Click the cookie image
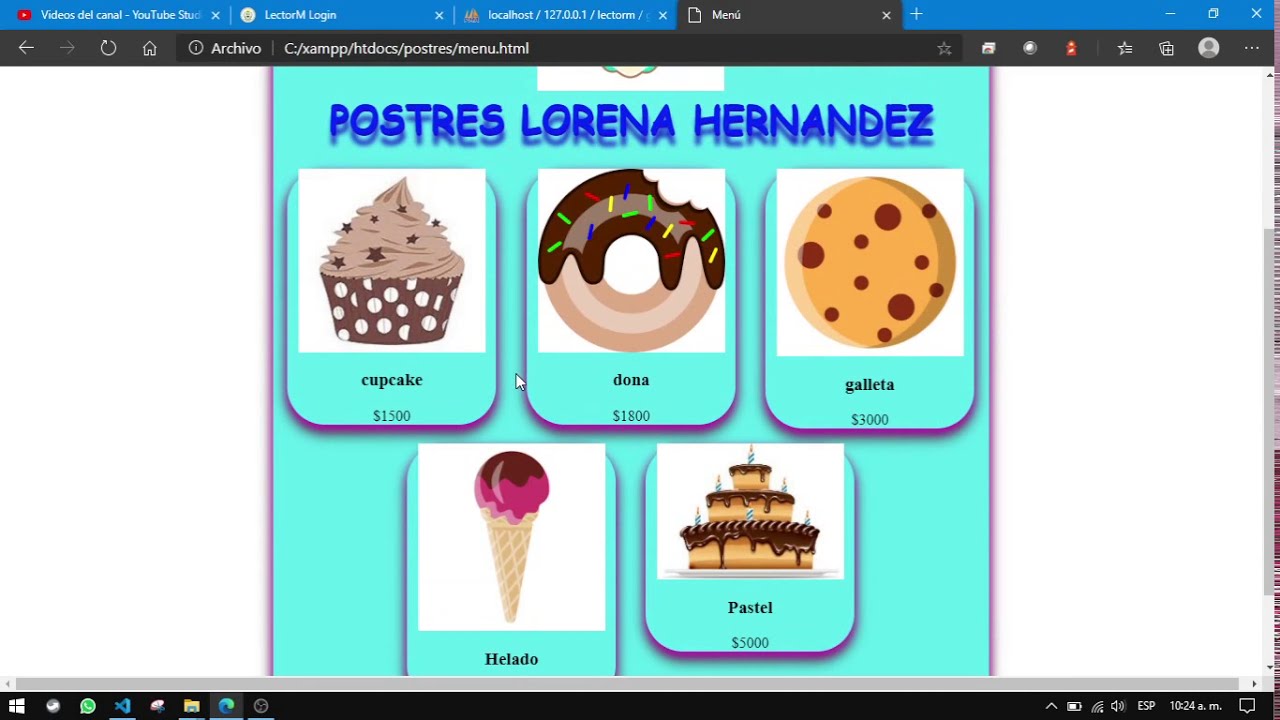Image resolution: width=1280 pixels, height=720 pixels. (x=870, y=262)
